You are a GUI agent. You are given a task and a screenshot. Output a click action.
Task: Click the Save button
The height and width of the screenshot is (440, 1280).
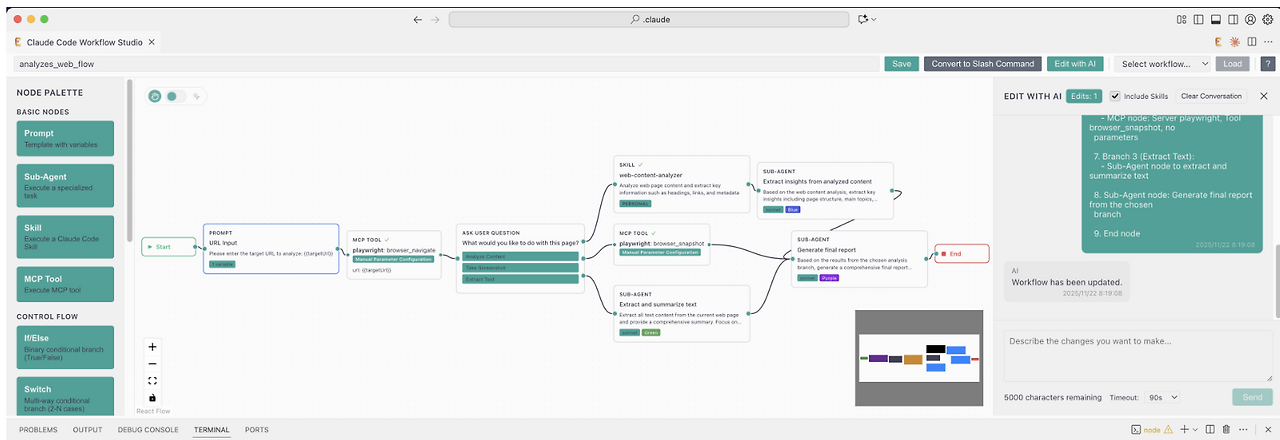pyautogui.click(x=901, y=63)
